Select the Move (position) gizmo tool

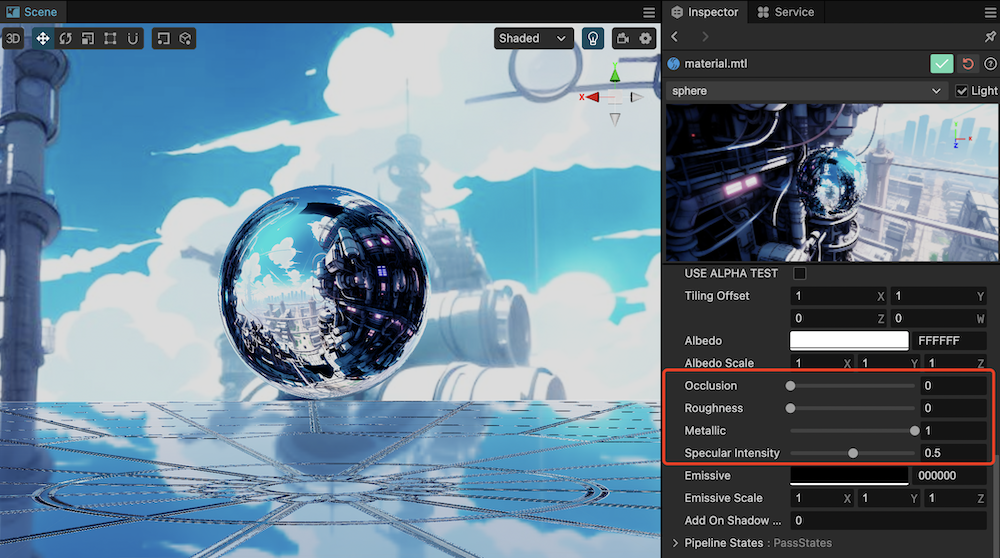pos(42,38)
